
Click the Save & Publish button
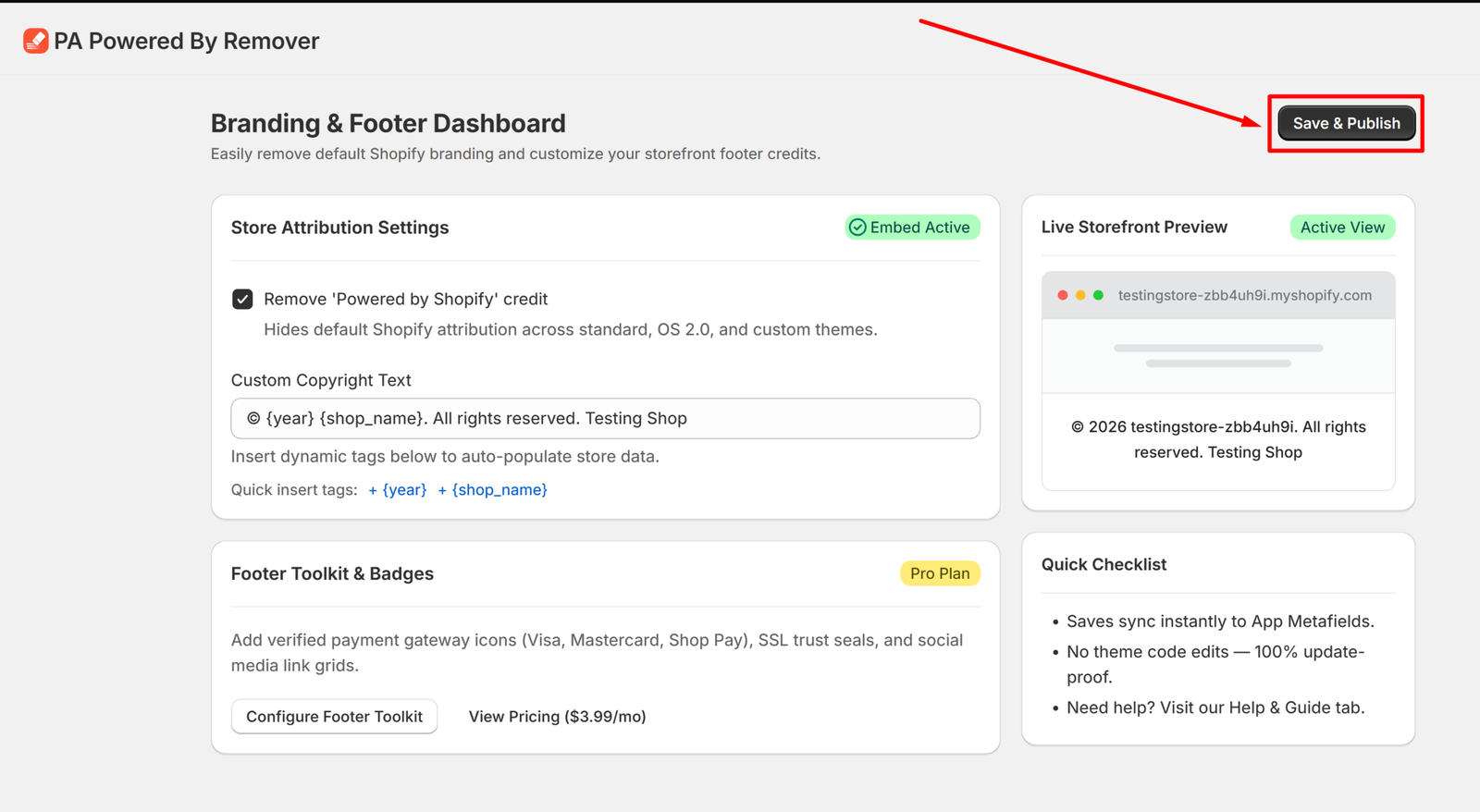(x=1346, y=123)
